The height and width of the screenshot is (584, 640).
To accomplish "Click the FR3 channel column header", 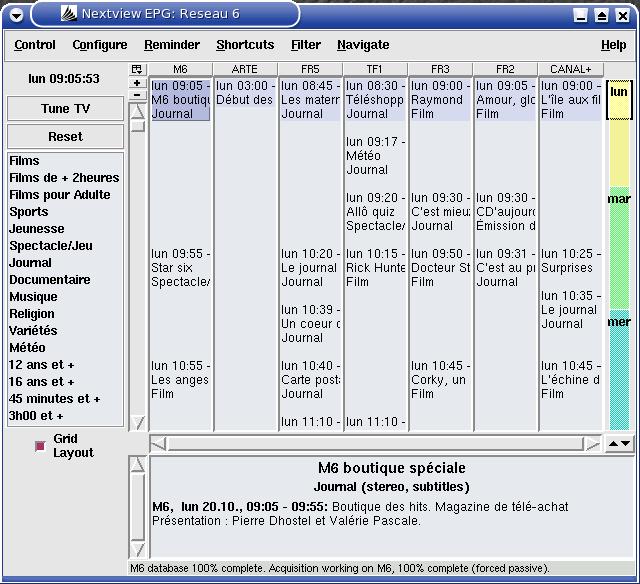I will (440, 69).
